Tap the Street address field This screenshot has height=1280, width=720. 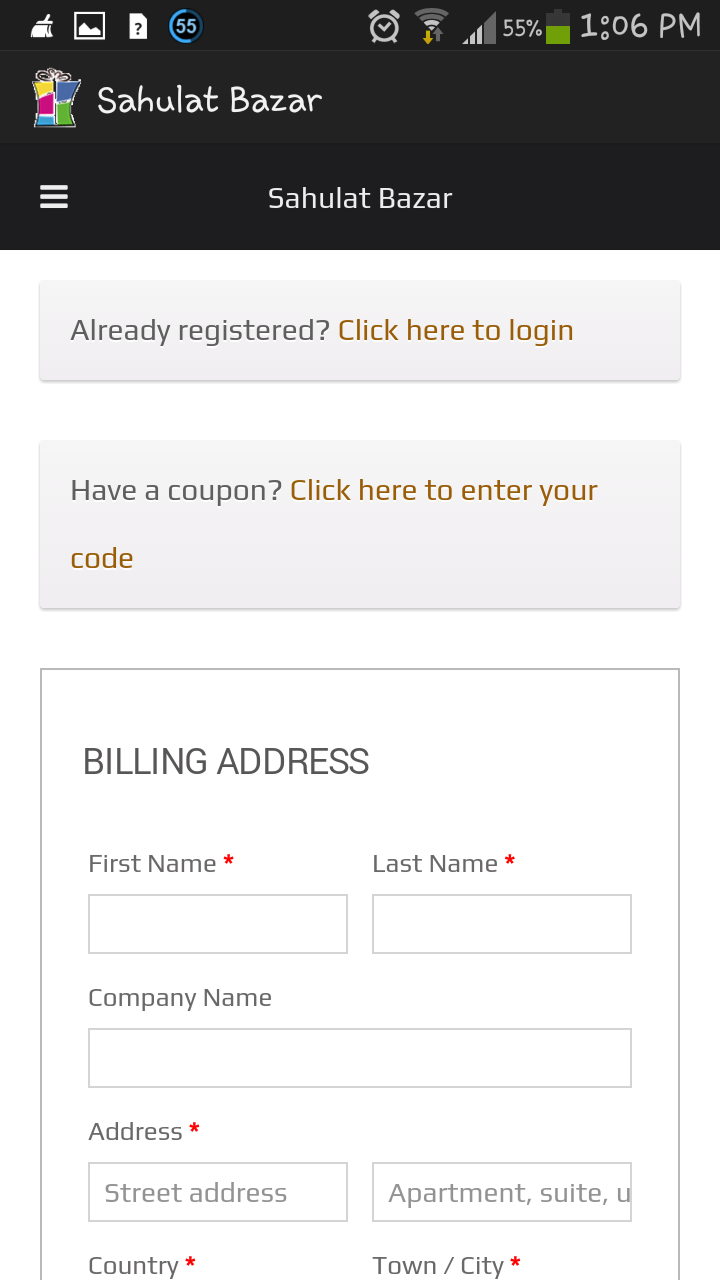click(218, 1192)
